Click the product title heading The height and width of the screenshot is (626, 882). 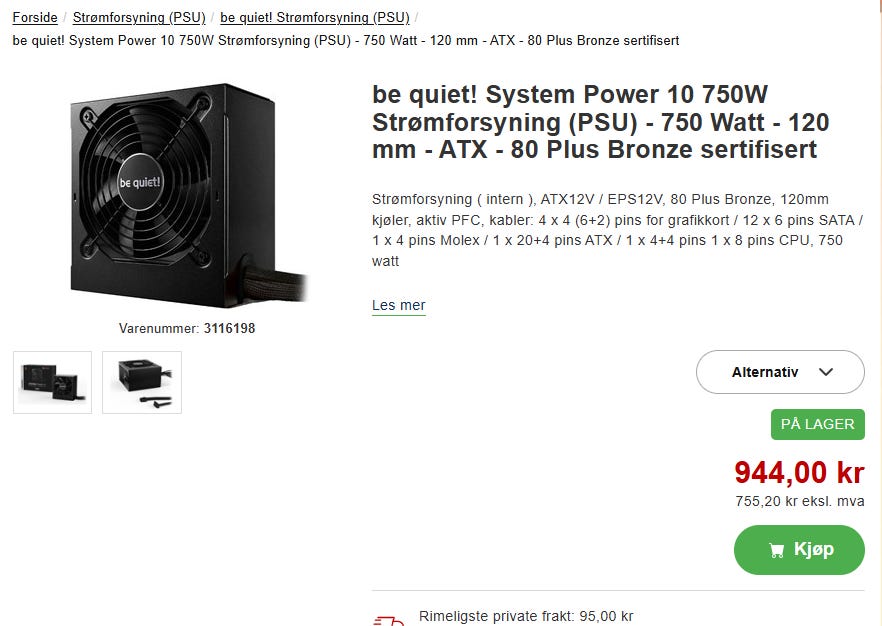(600, 122)
